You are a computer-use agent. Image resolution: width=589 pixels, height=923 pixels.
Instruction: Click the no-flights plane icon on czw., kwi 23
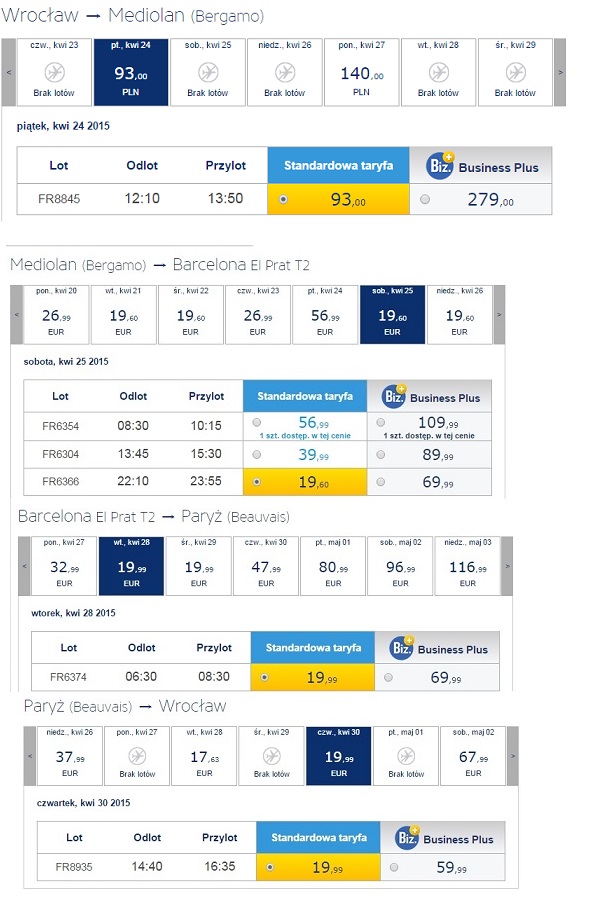[54, 72]
